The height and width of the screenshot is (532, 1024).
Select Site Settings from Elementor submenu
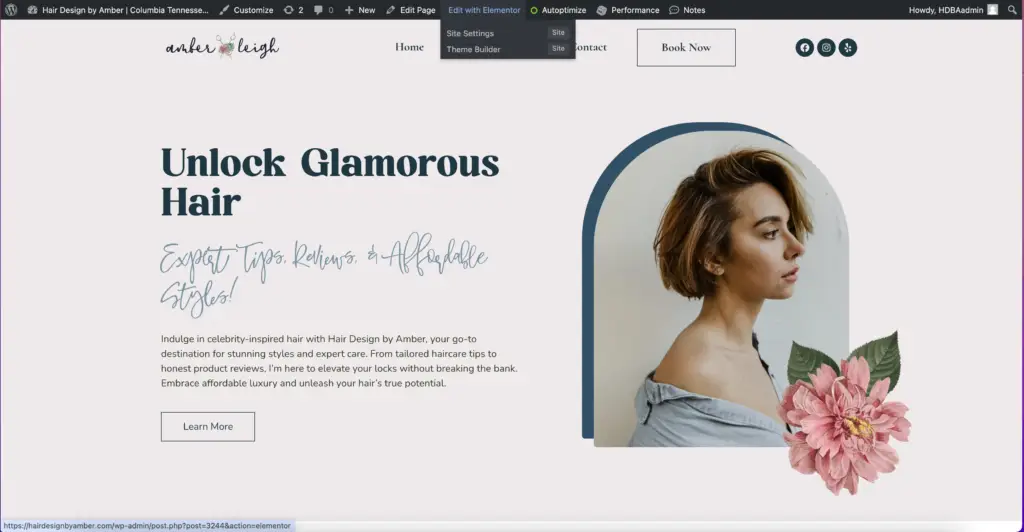click(x=470, y=33)
